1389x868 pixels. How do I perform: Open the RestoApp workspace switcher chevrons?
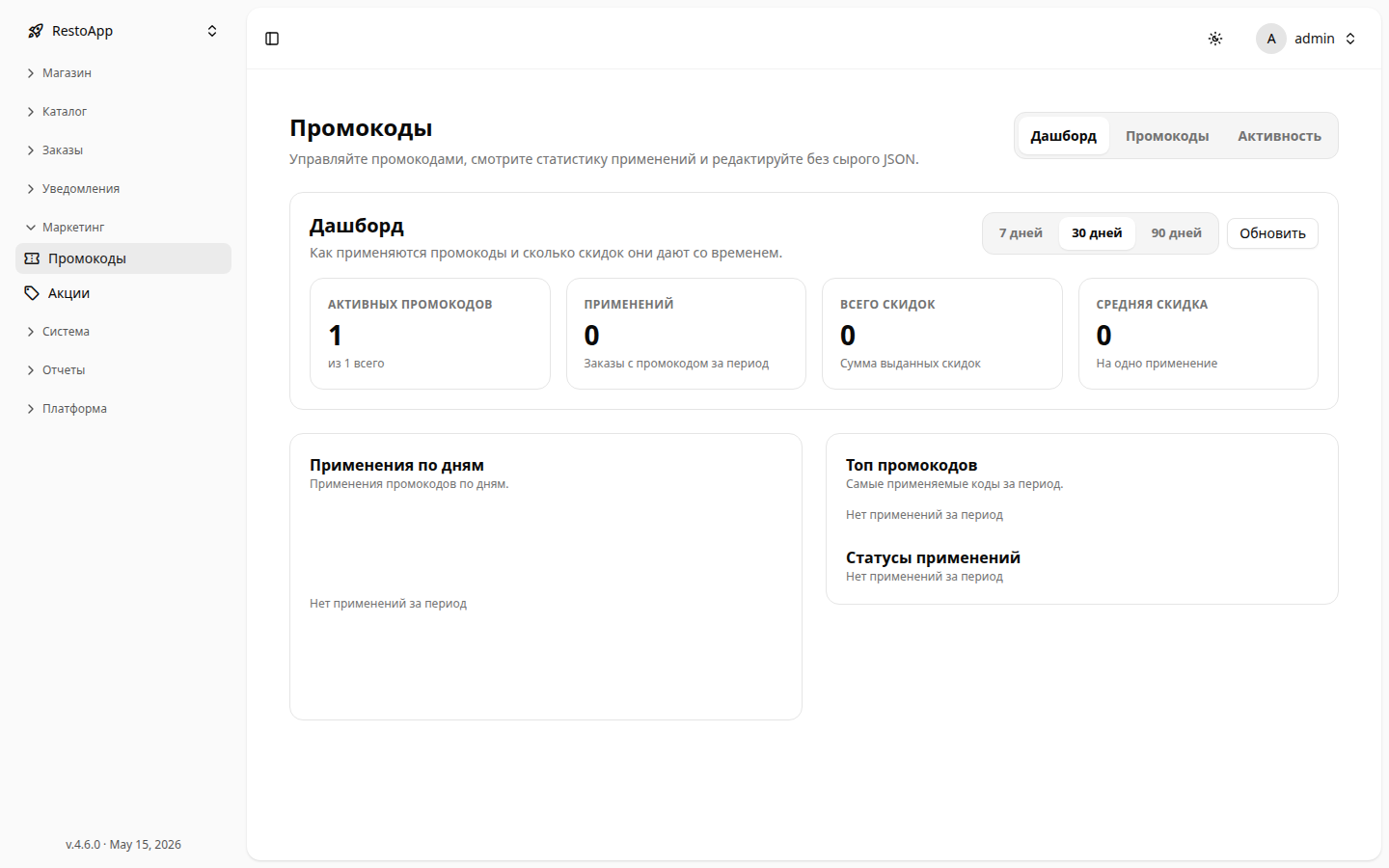[x=212, y=31]
